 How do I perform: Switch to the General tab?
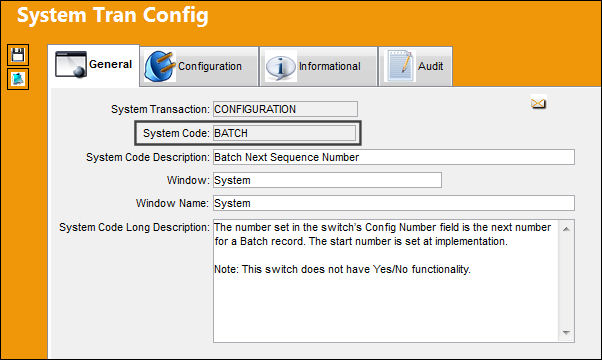coord(94,65)
